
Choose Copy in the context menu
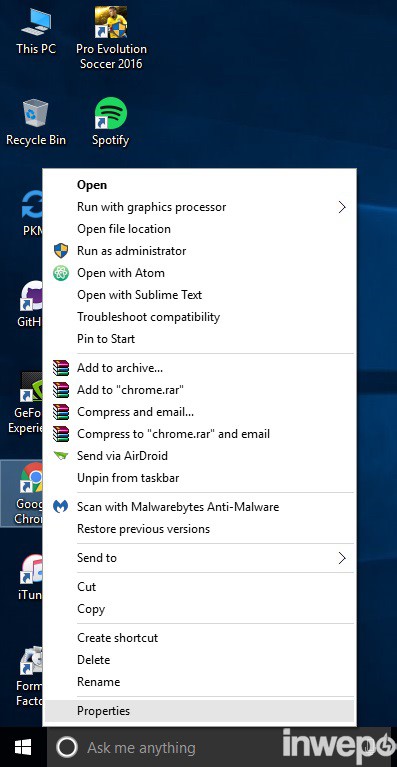click(x=199, y=609)
